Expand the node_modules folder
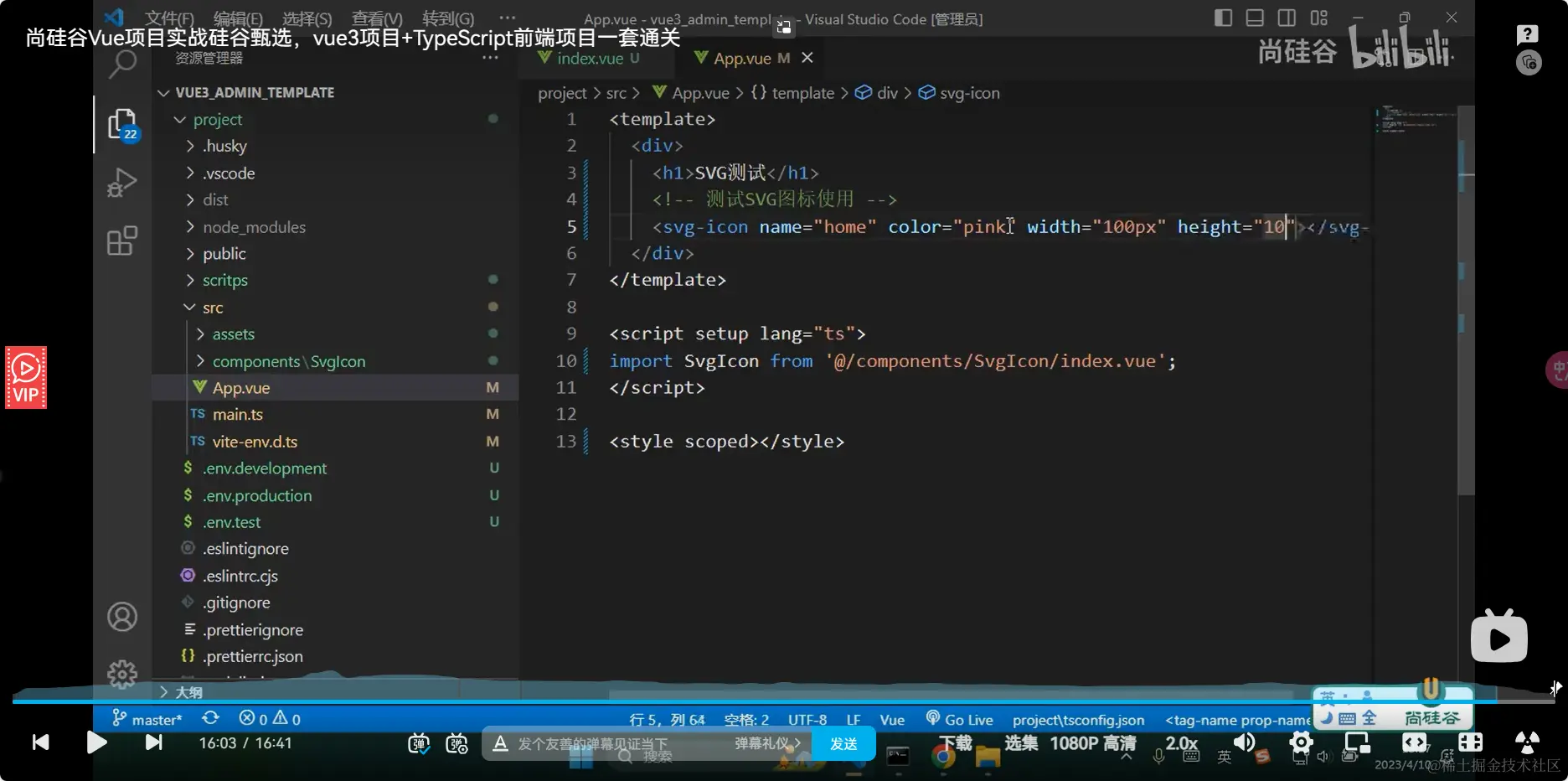Screen dimensions: 1568x781 click(254, 227)
